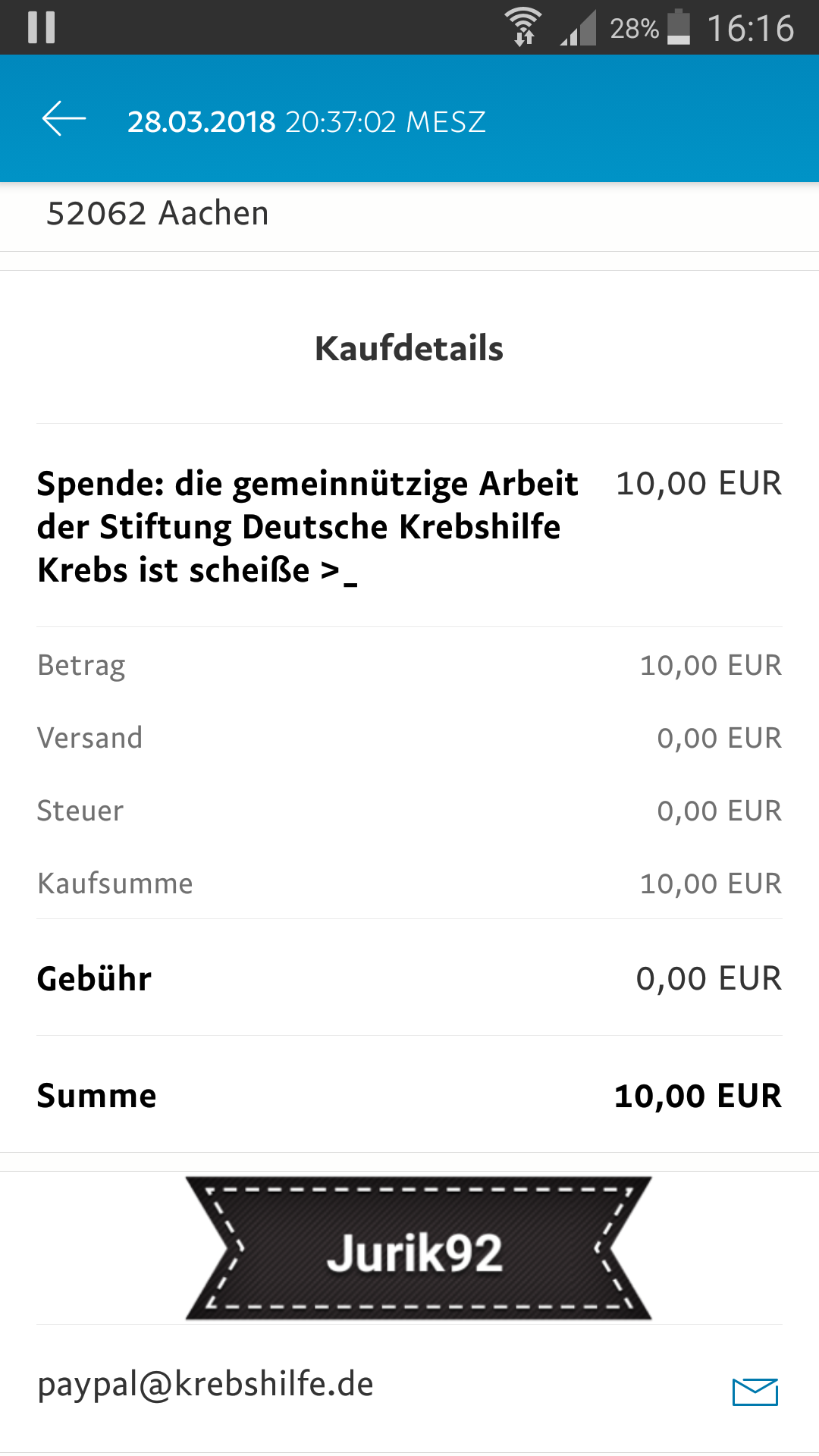Tap the Kaufsumme amount row
This screenshot has width=819, height=1456.
(x=409, y=883)
